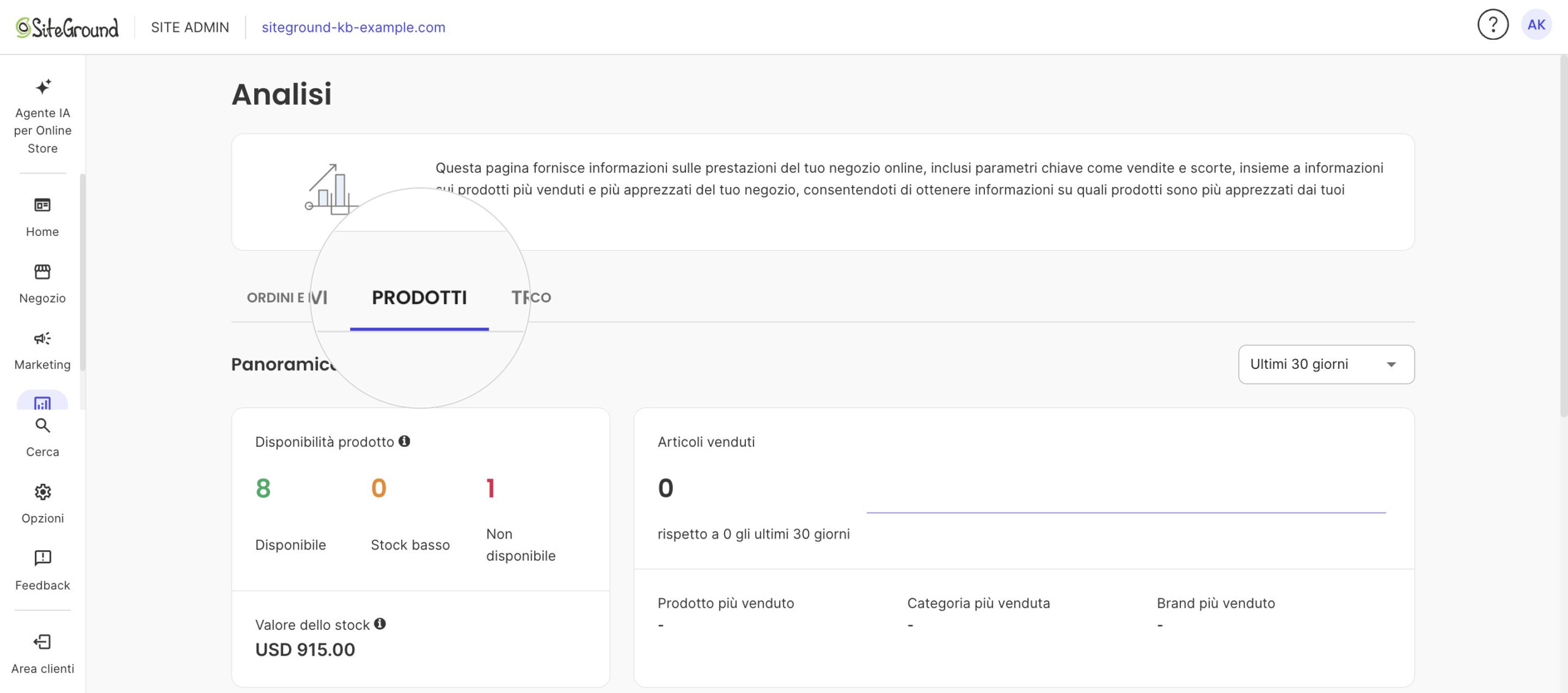1568x693 pixels.
Task: Click the Brand più venduto label
Action: [x=1216, y=603]
